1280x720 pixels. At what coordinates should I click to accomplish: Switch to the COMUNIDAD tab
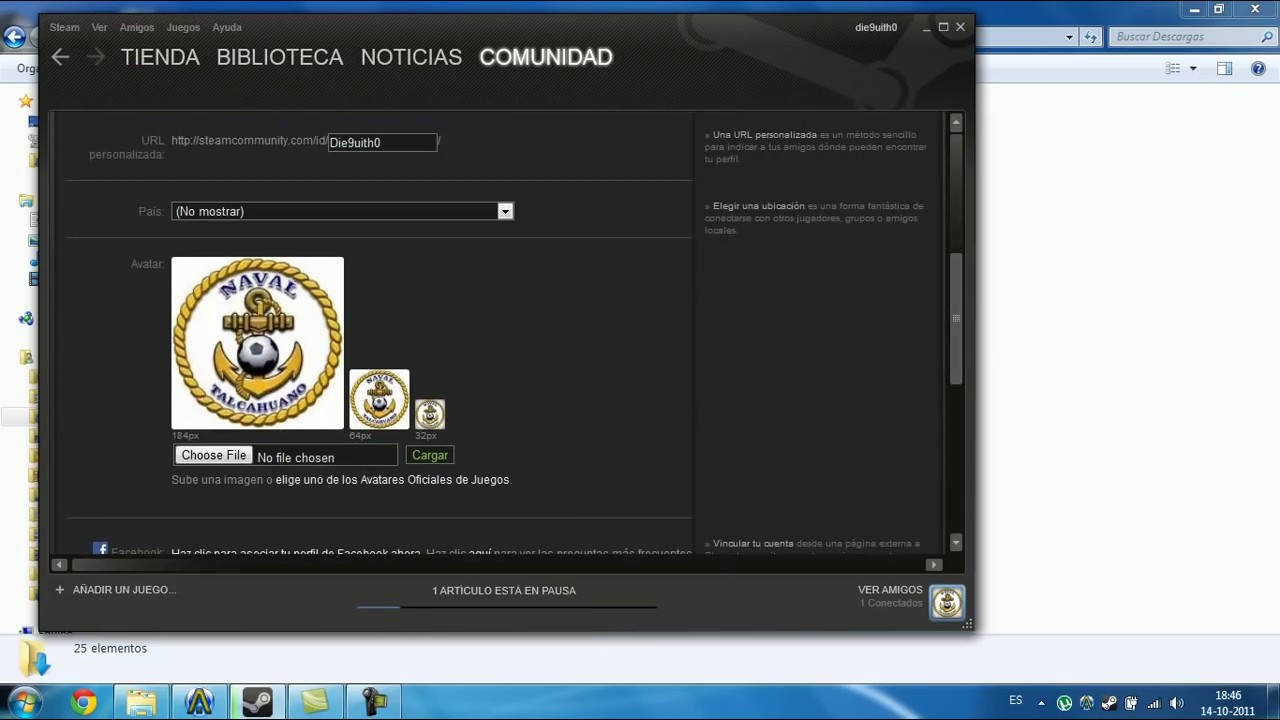546,57
